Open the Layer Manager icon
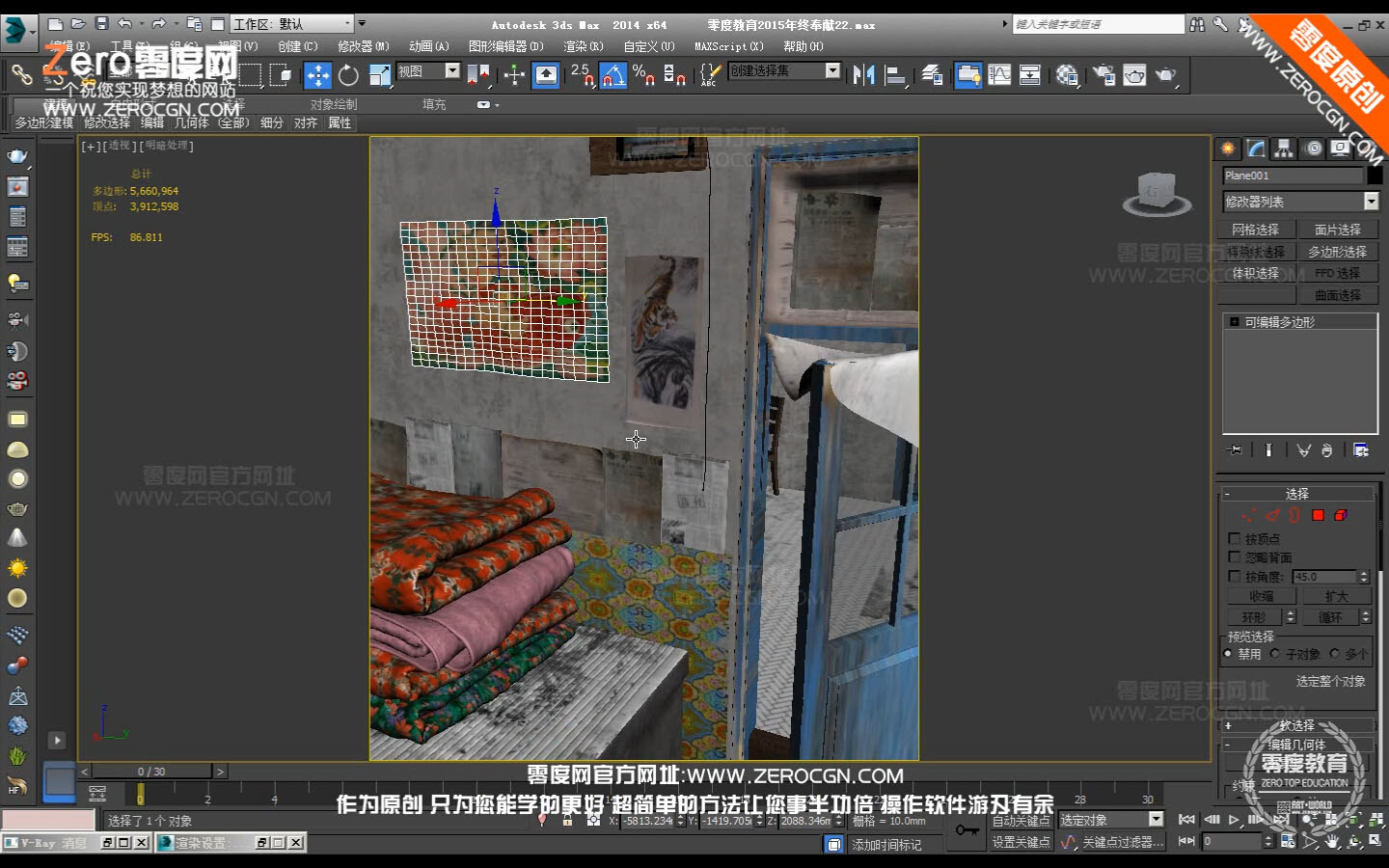1389x868 pixels. 933,75
